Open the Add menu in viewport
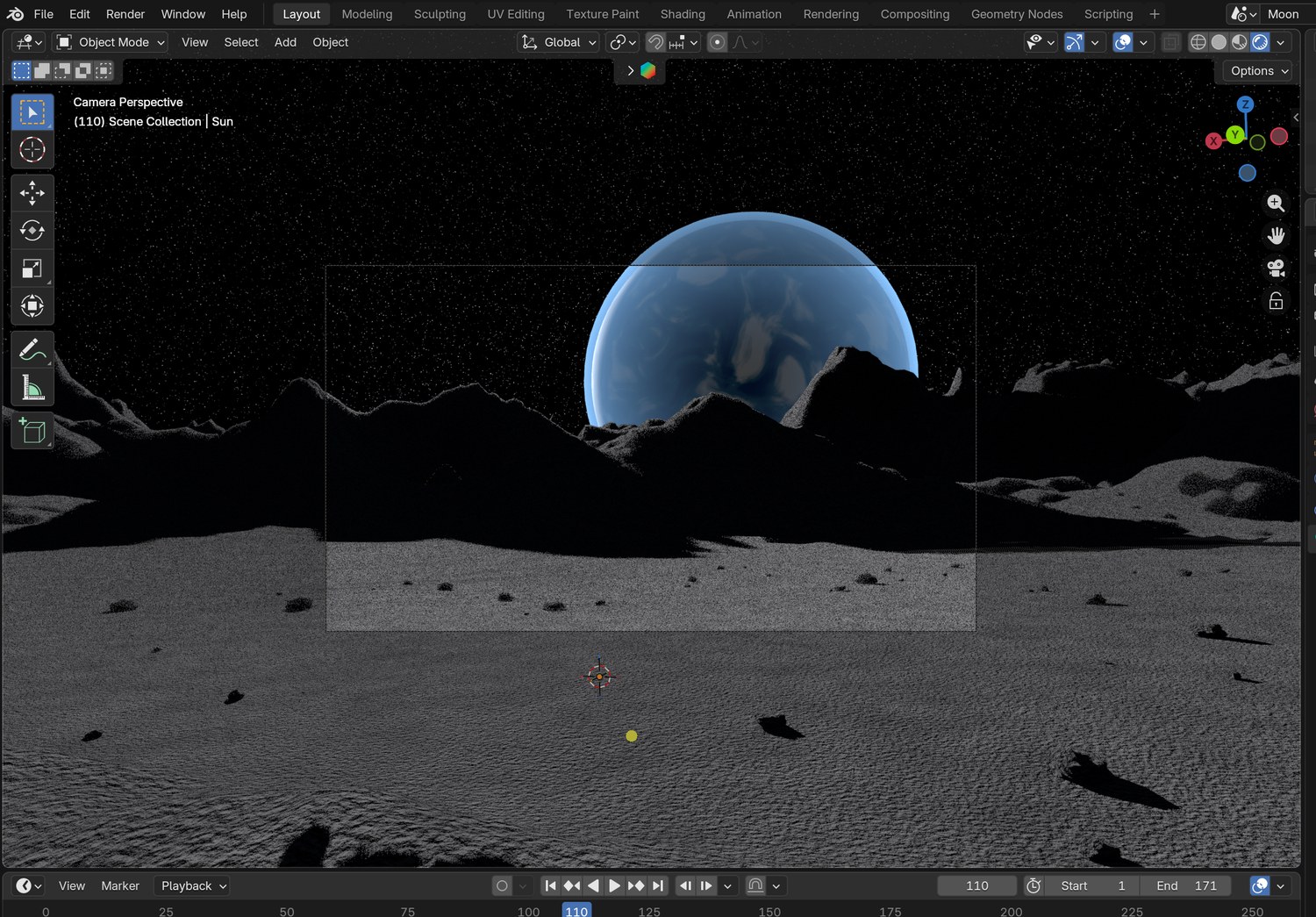 coord(285,42)
